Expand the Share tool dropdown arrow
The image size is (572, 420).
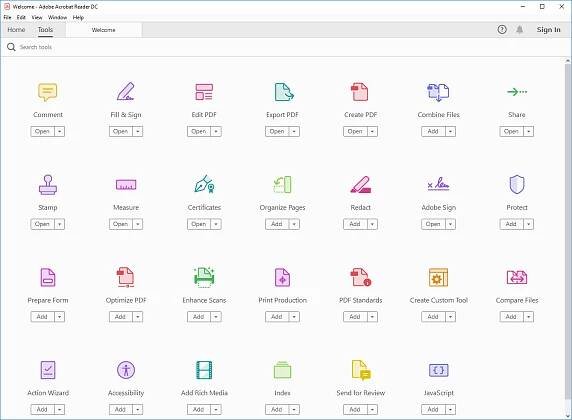pos(529,131)
